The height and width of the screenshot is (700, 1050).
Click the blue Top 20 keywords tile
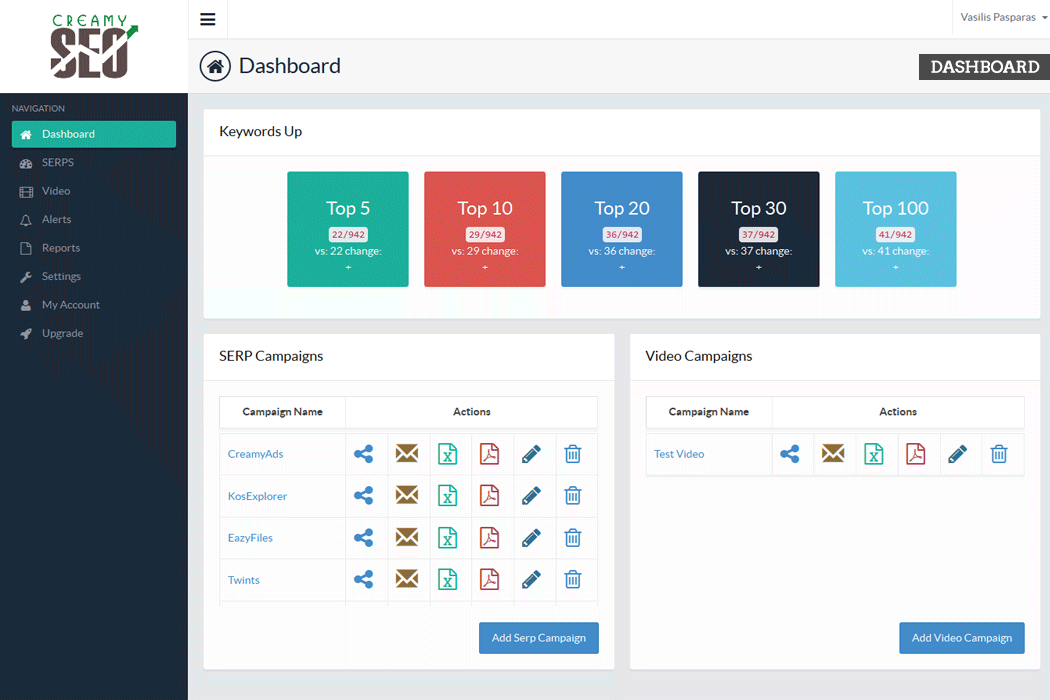point(621,229)
